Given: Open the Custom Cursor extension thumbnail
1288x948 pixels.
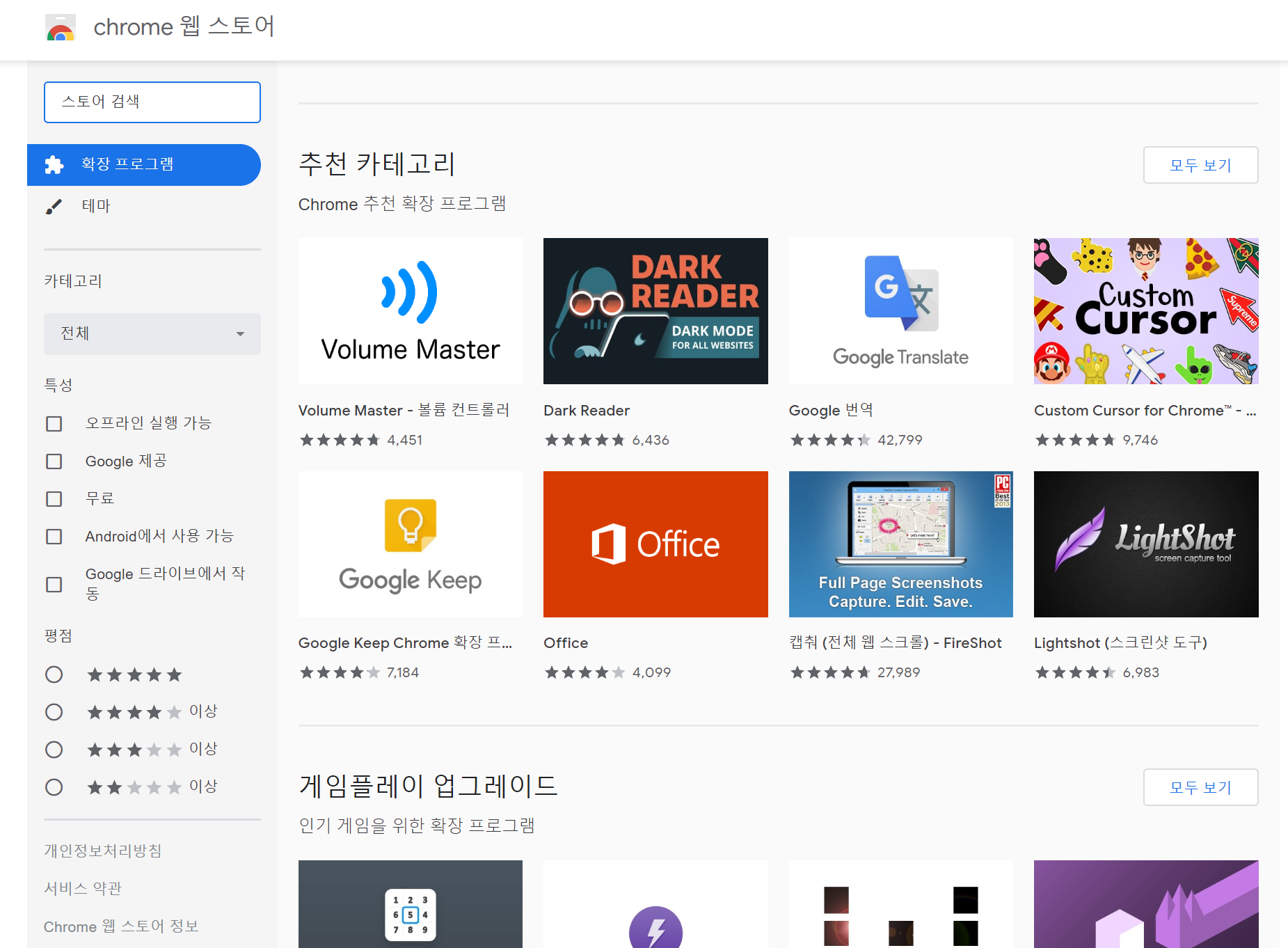Looking at the screenshot, I should tap(1146, 311).
